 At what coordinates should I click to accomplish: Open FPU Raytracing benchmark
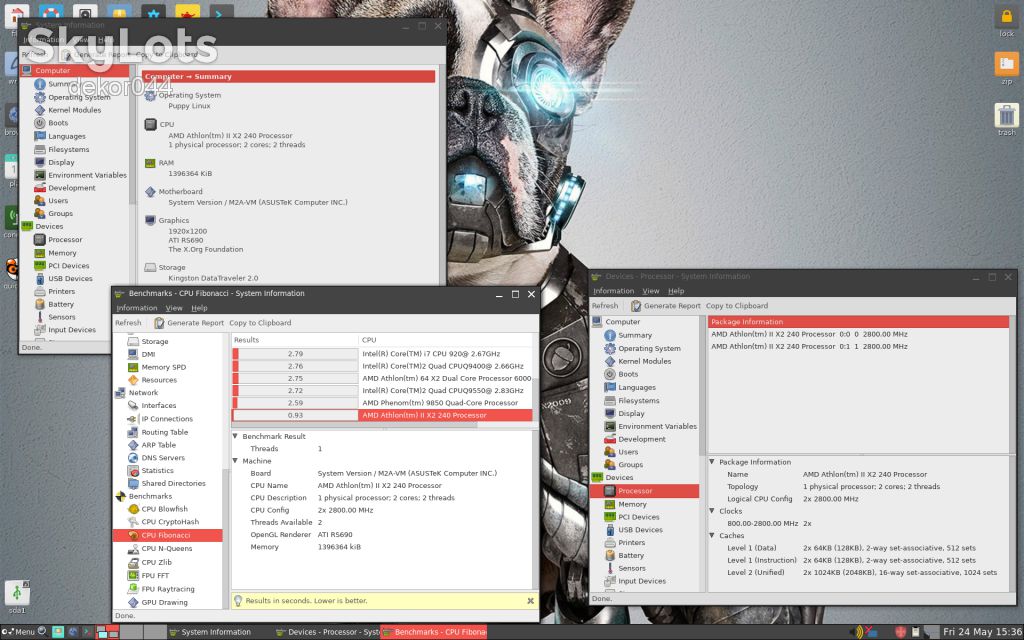pos(167,589)
